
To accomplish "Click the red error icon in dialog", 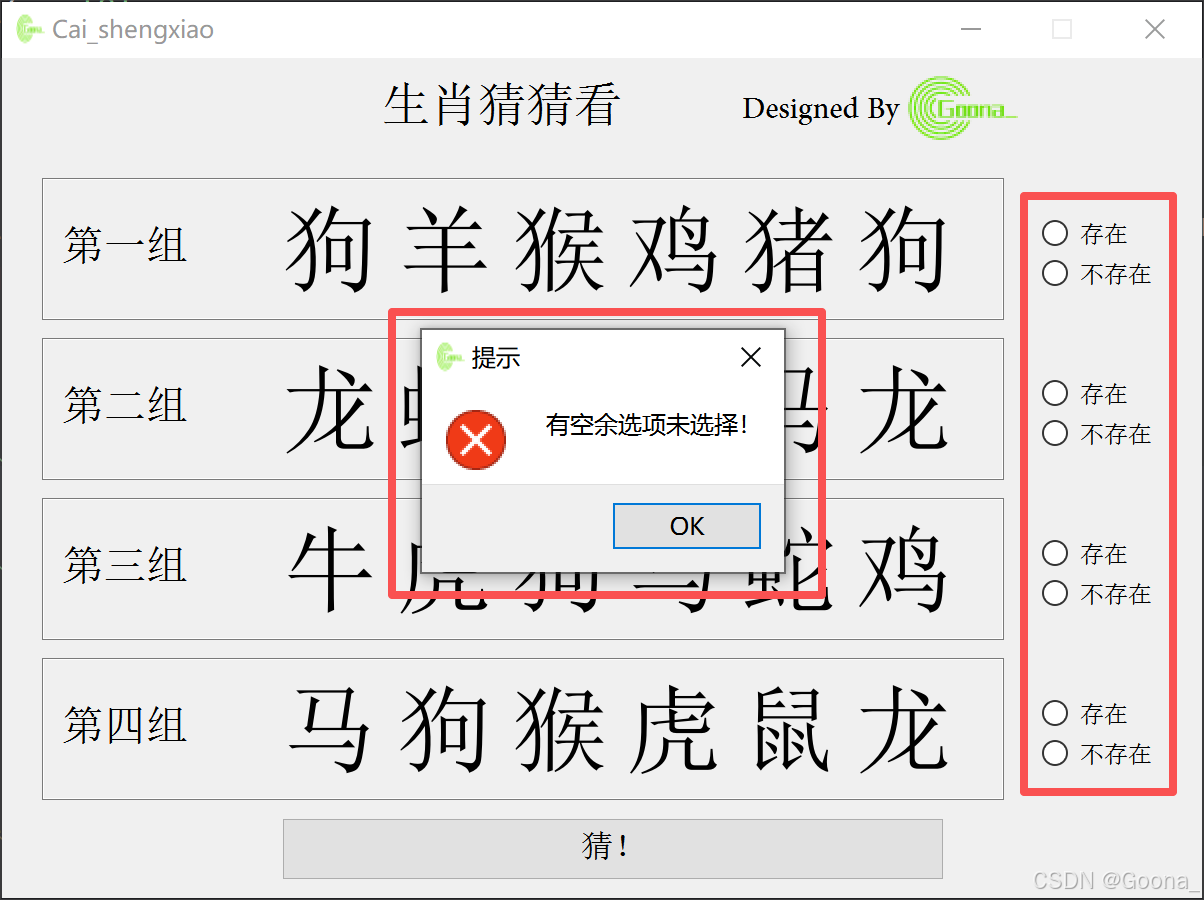I will point(476,439).
